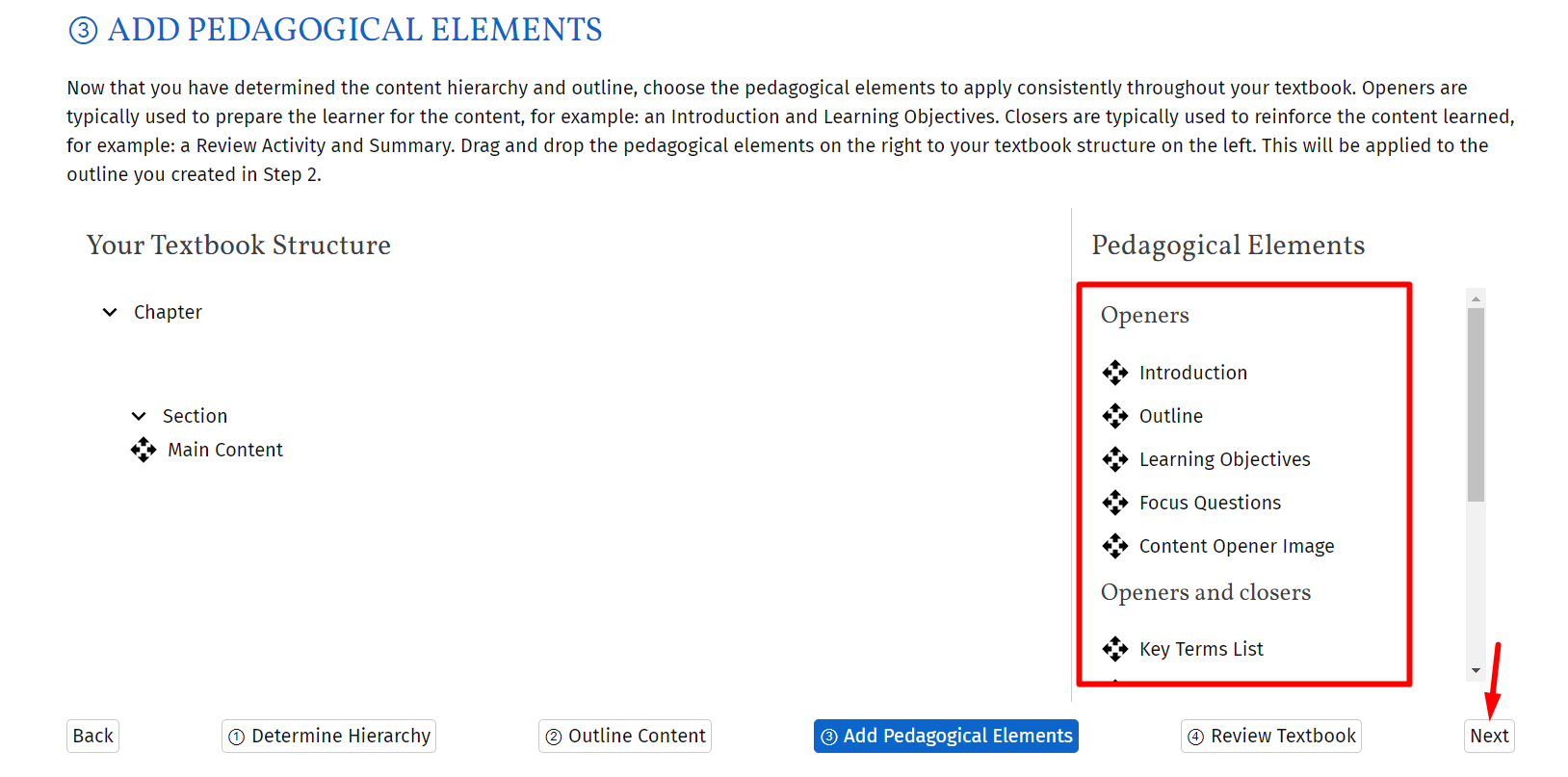Screen dimensions: 1568x777
Task: Click the drag handle icon beside Introduction
Action: (1114, 373)
